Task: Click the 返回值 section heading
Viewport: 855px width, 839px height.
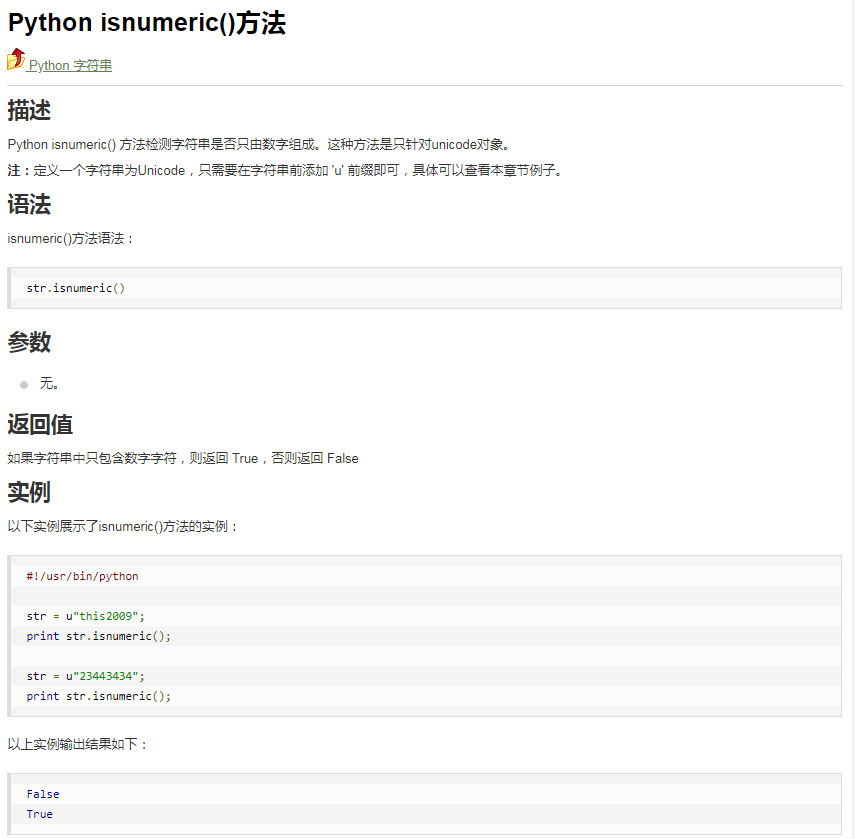Action: tap(40, 425)
